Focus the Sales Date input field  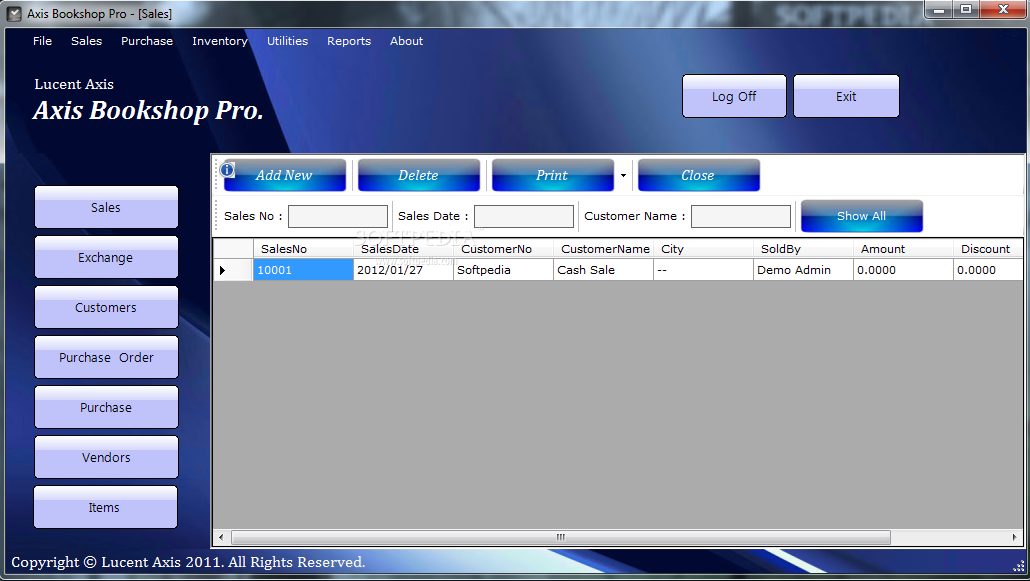[x=524, y=216]
